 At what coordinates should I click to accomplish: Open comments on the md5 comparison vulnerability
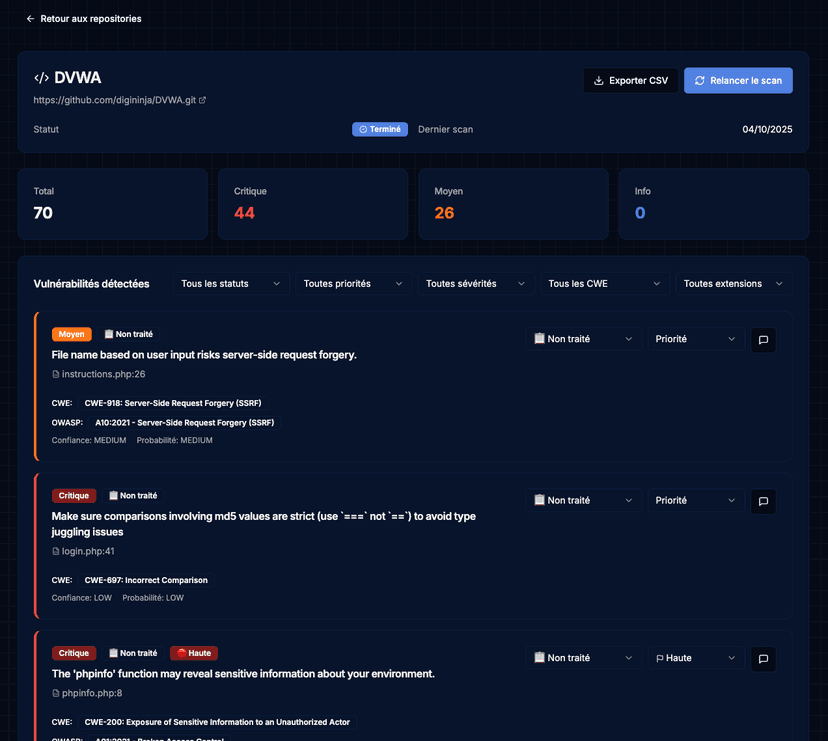coord(763,501)
